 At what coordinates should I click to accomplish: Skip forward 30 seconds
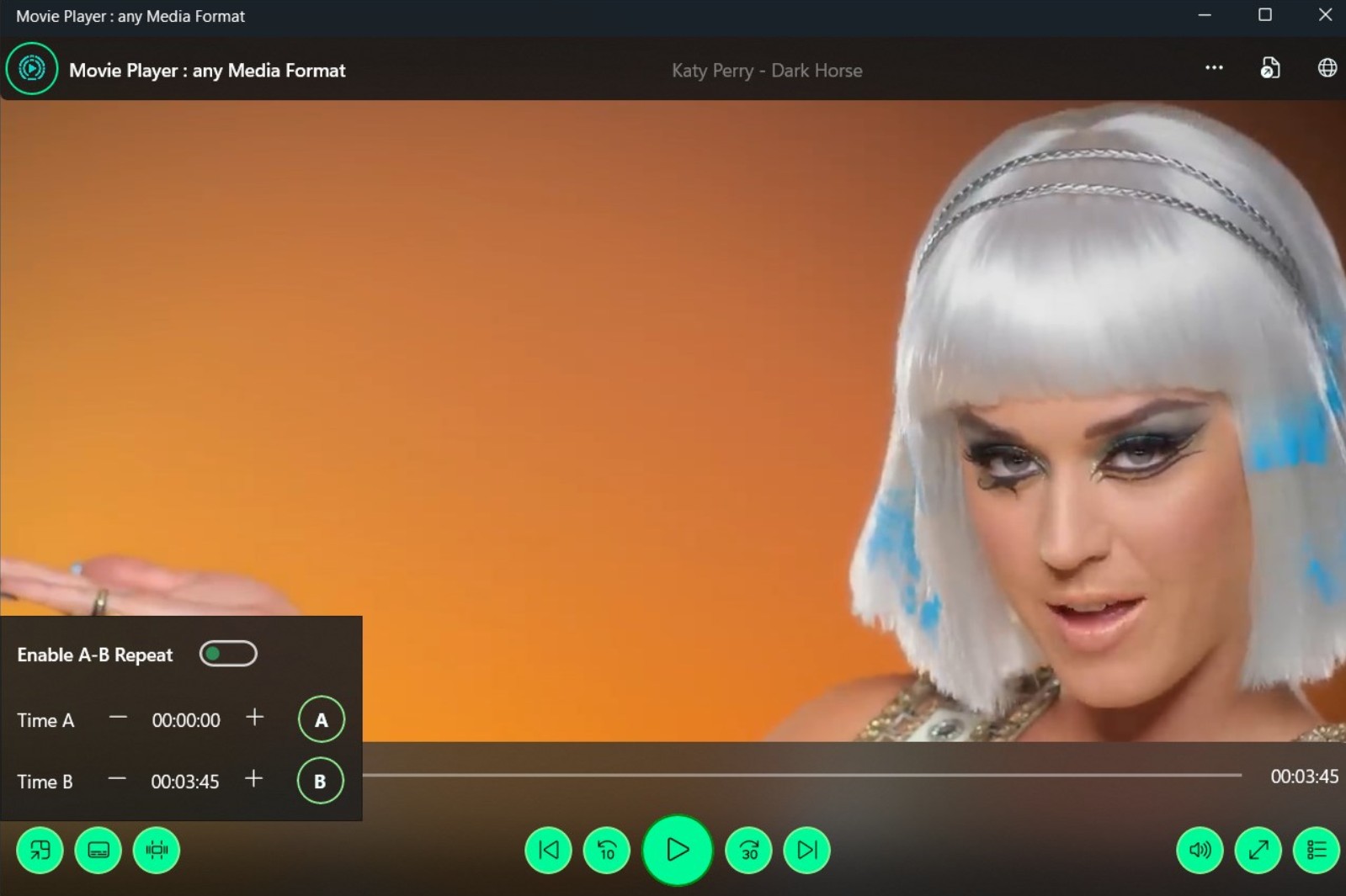pyautogui.click(x=748, y=850)
